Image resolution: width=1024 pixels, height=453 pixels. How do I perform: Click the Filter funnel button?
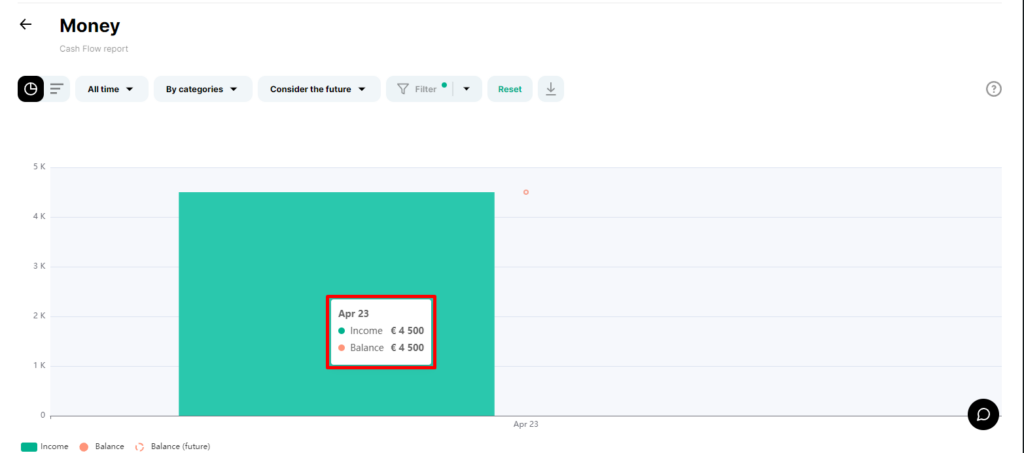click(x=418, y=89)
